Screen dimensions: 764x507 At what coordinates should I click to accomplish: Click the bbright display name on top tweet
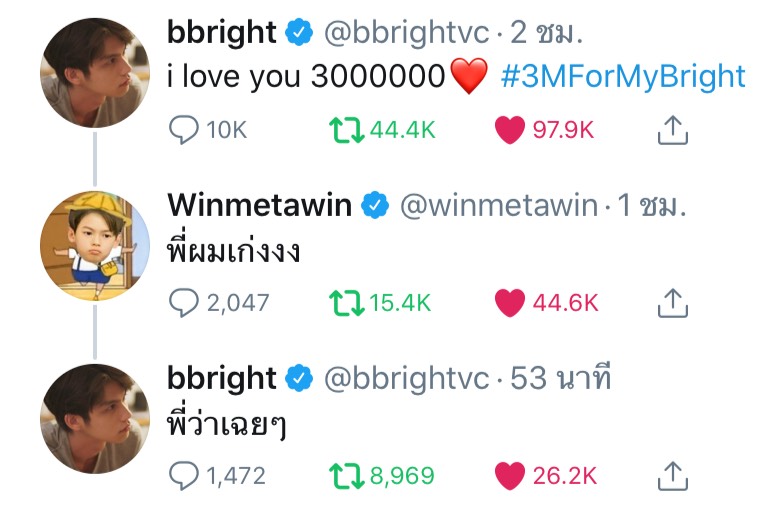222,32
